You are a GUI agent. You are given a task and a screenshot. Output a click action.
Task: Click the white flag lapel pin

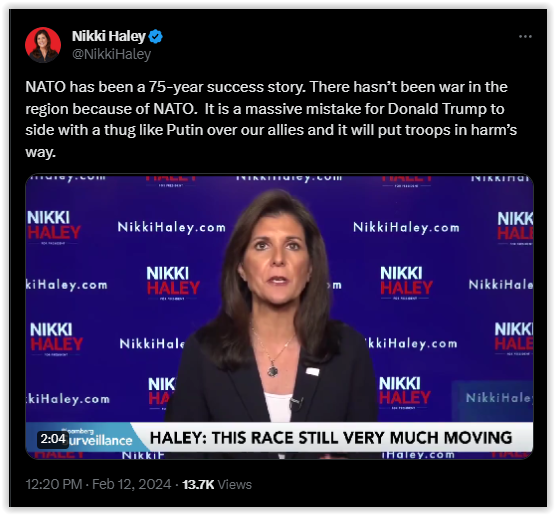pyautogui.click(x=313, y=371)
